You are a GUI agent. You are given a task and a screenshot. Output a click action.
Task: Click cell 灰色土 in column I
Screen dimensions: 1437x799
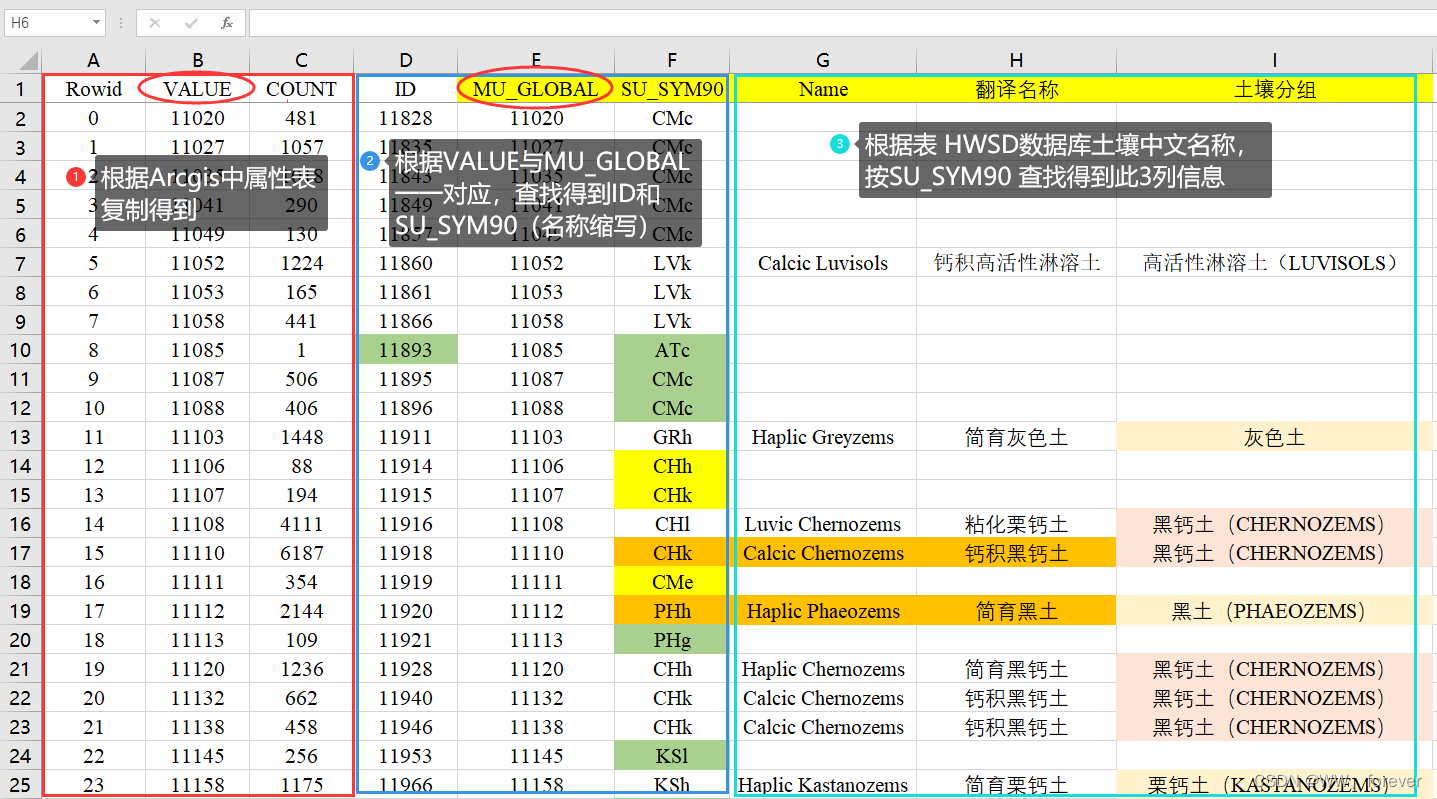1275,437
